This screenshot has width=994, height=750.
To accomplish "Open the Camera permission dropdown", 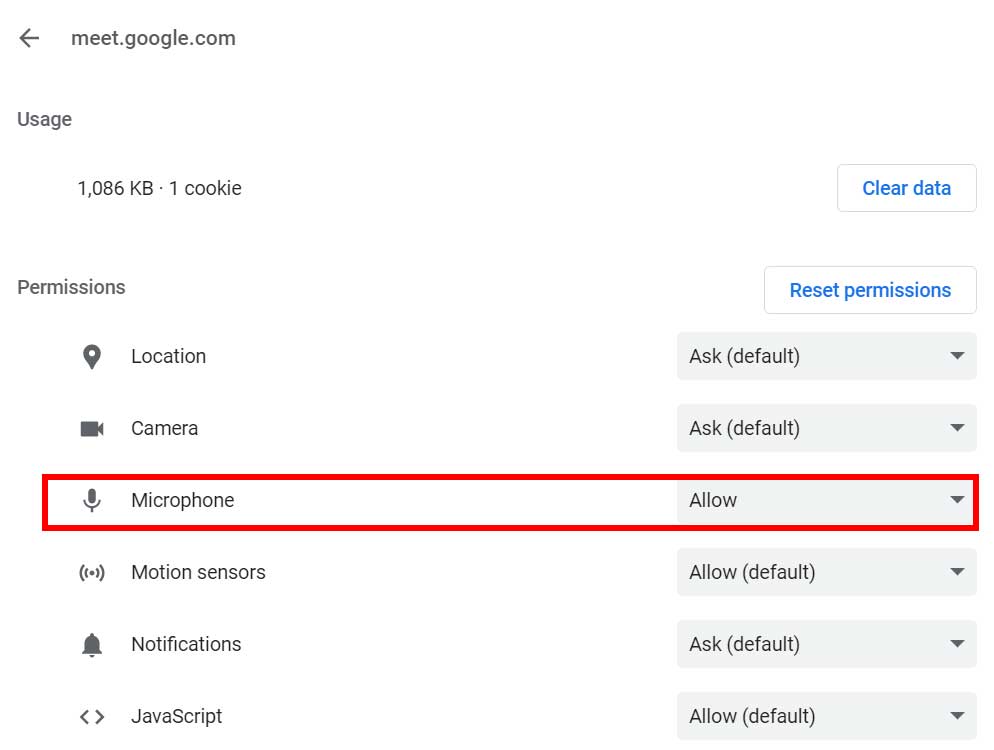I will 827,429.
